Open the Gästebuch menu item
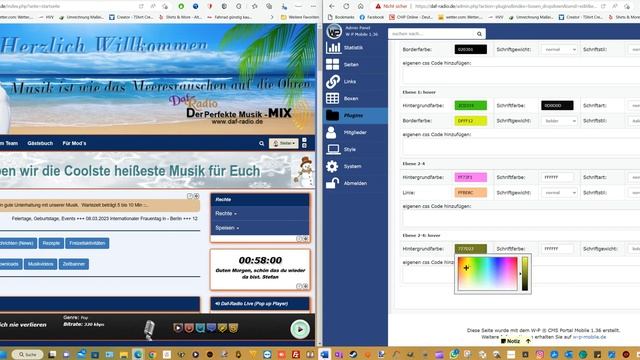Image resolution: width=640 pixels, height=360 pixels. (40, 143)
